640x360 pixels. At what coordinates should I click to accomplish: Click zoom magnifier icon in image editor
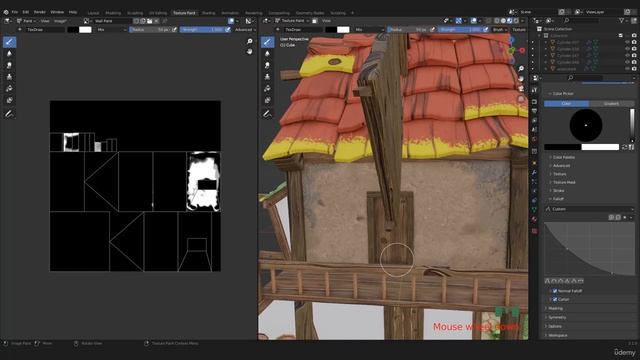[x=249, y=41]
